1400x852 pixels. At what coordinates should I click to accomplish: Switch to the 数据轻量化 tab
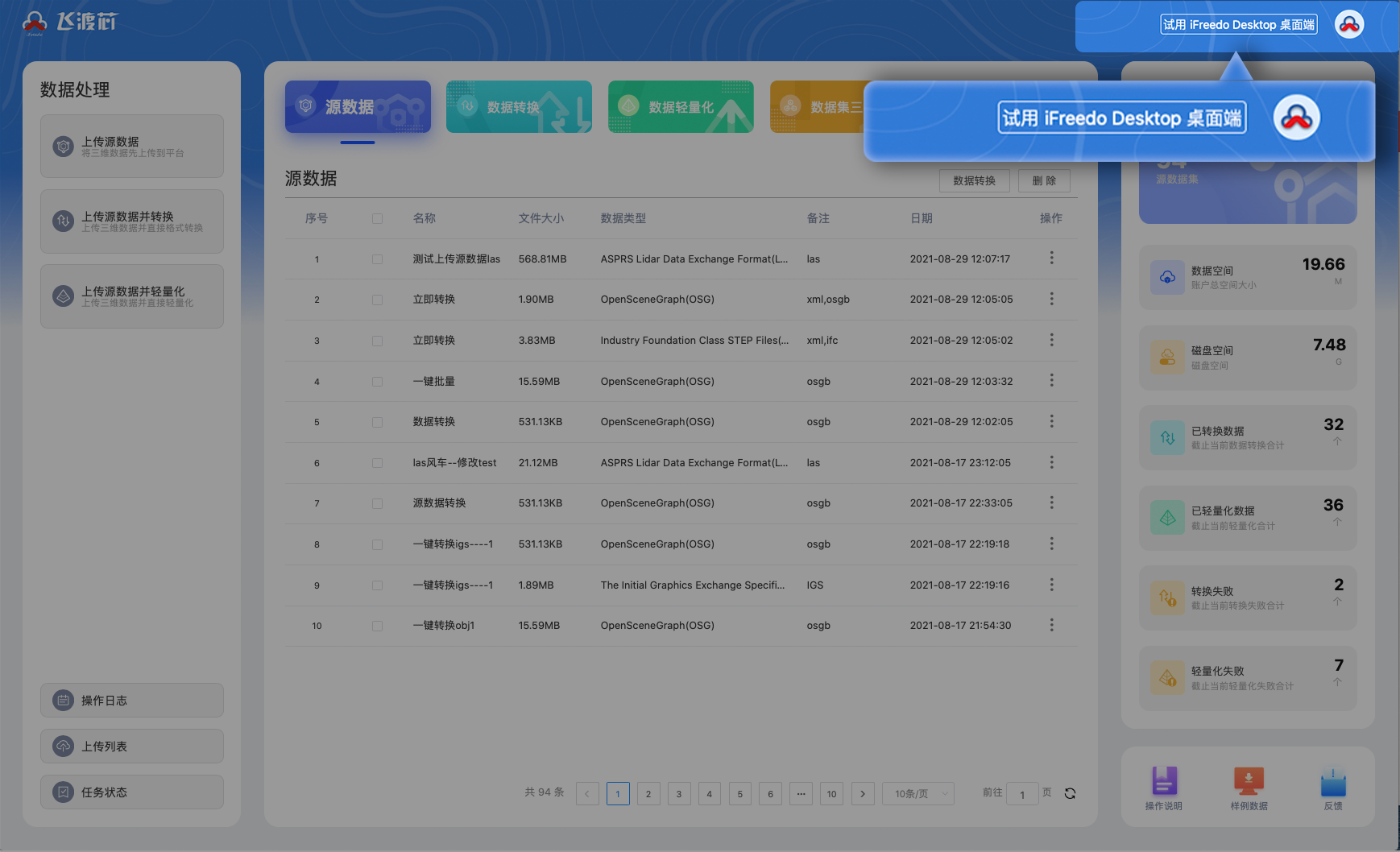click(x=681, y=106)
